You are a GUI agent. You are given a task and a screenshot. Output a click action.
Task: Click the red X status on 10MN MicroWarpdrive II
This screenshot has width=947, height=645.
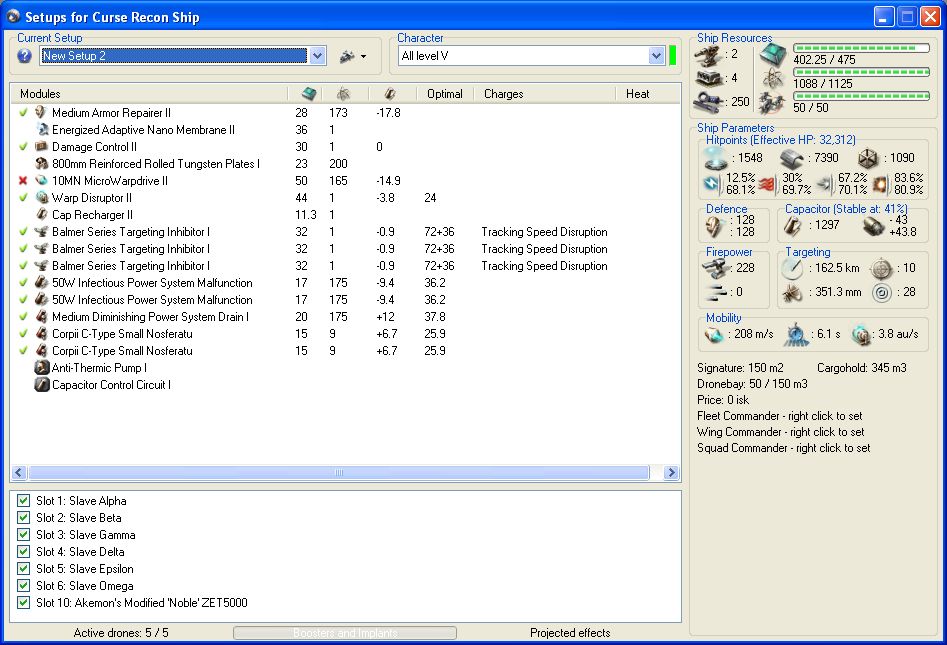23,181
